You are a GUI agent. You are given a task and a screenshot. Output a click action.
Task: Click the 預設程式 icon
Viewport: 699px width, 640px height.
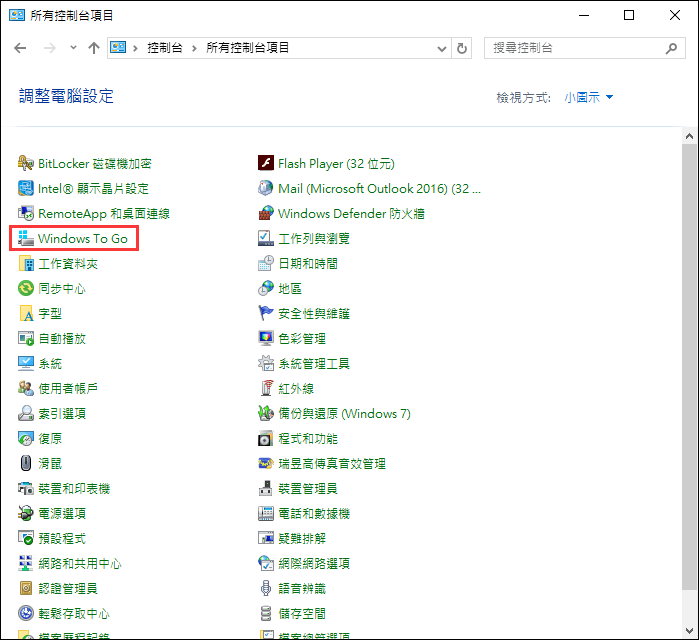[x=25, y=538]
